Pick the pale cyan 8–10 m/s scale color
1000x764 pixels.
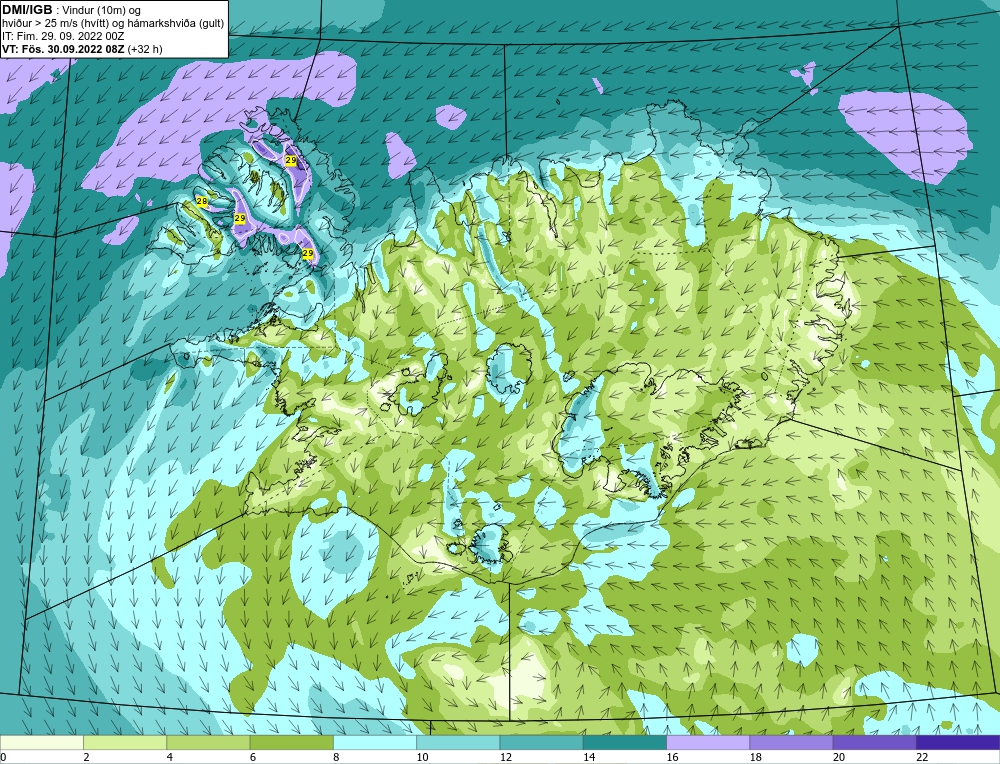[x=375, y=742]
